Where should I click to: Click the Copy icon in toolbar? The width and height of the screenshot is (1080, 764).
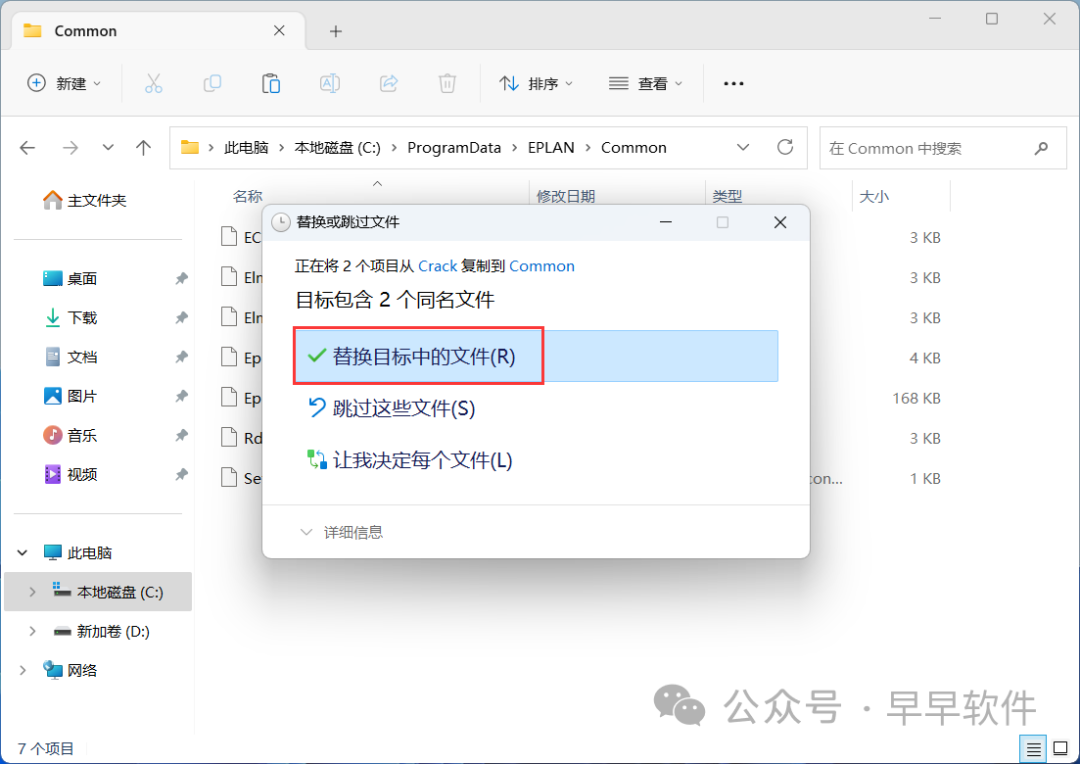pos(212,84)
